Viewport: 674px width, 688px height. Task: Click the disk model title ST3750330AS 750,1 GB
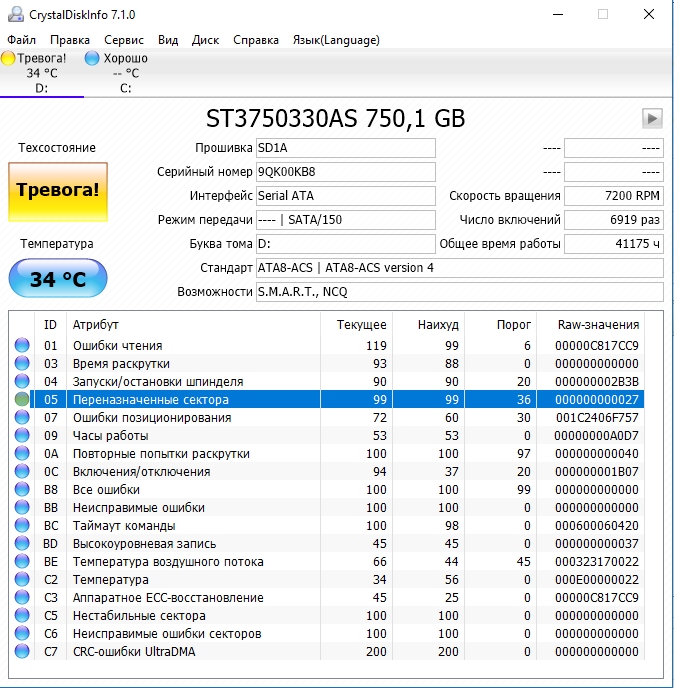point(336,118)
